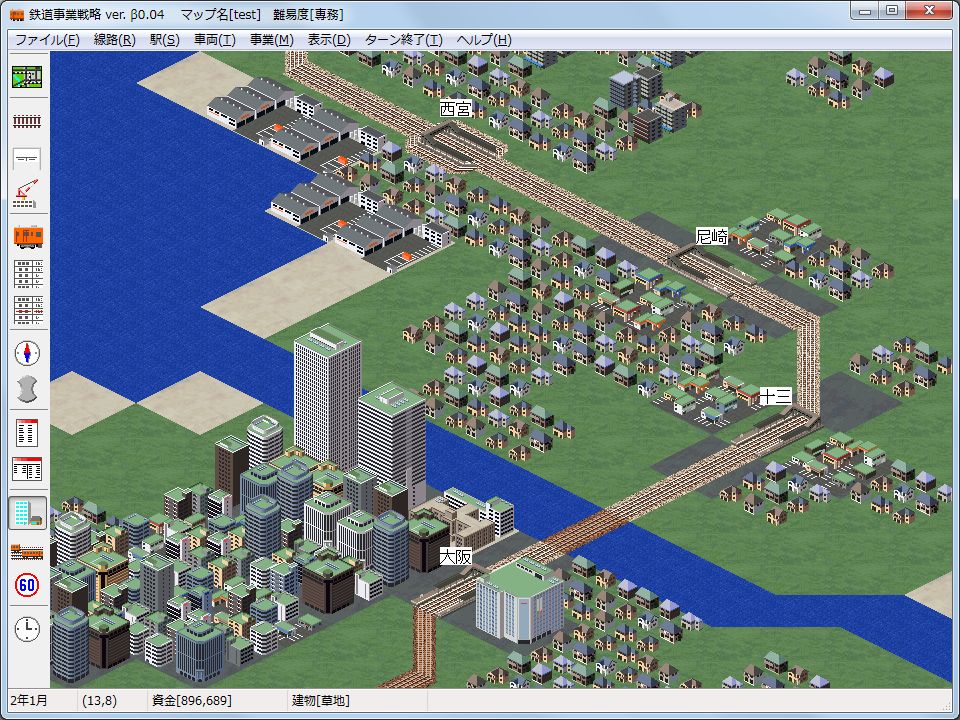Click the overview map icon in toolbar
The image size is (960, 720).
(x=27, y=77)
